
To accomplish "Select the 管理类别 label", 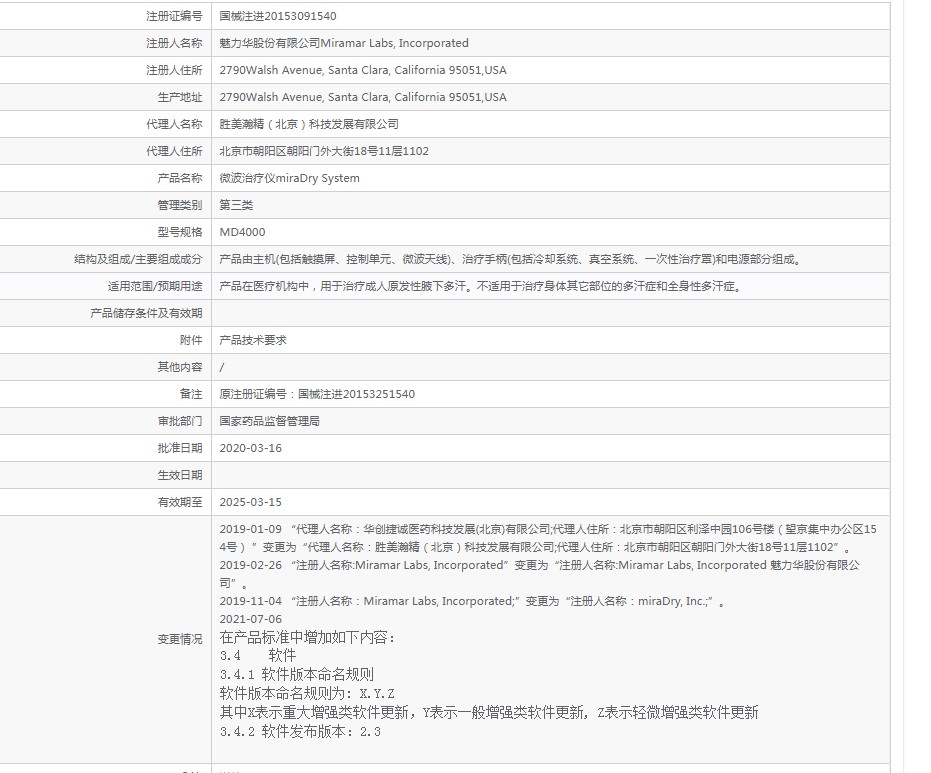I will coord(180,205).
